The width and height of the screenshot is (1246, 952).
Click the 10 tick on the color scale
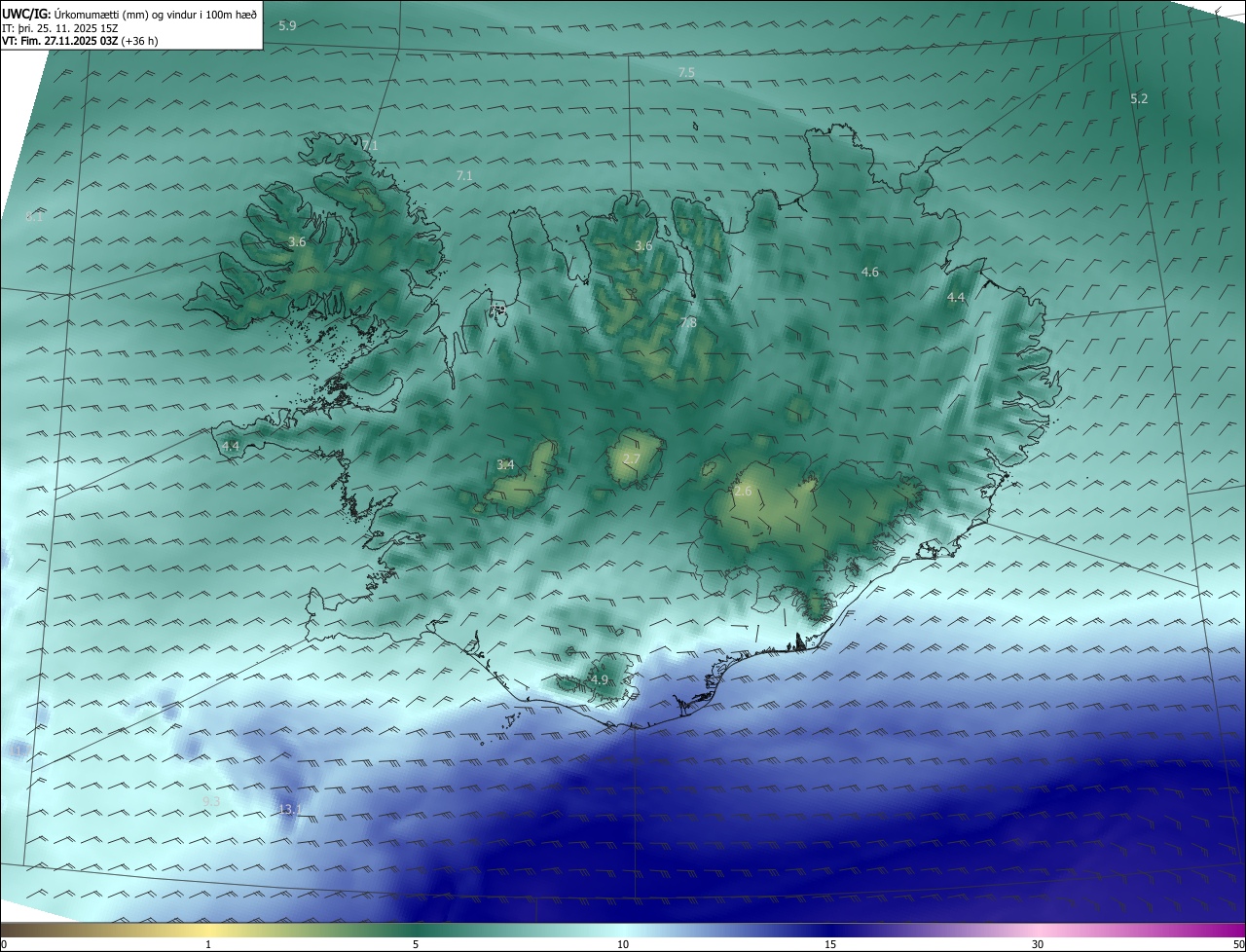[x=623, y=944]
